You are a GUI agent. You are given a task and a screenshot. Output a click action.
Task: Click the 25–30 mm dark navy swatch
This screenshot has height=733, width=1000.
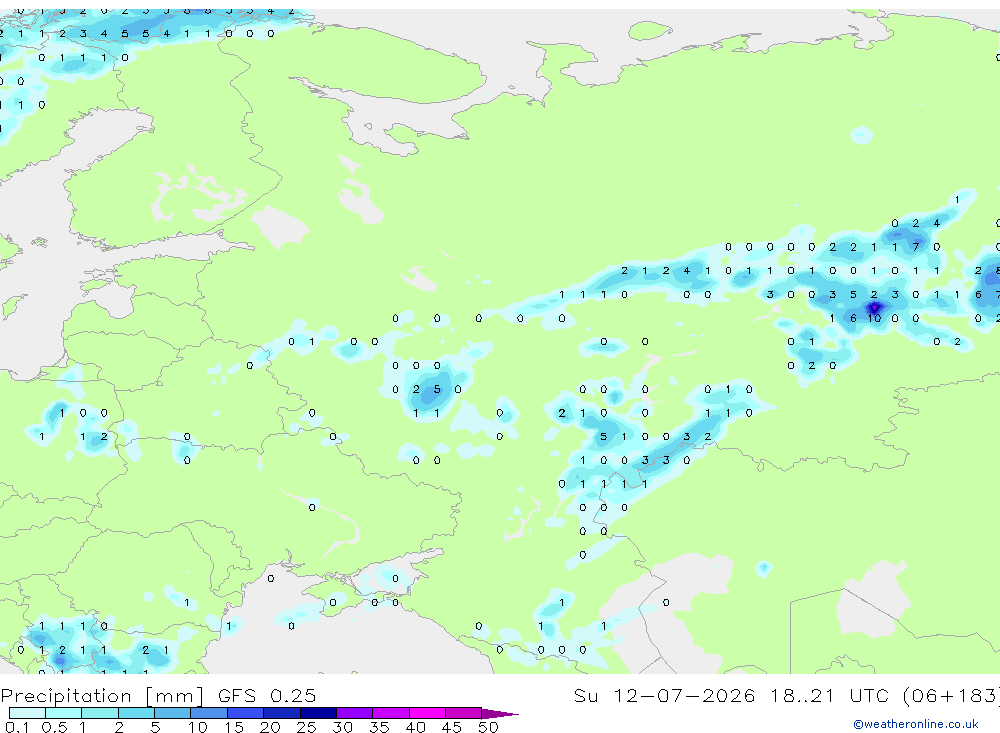click(318, 713)
